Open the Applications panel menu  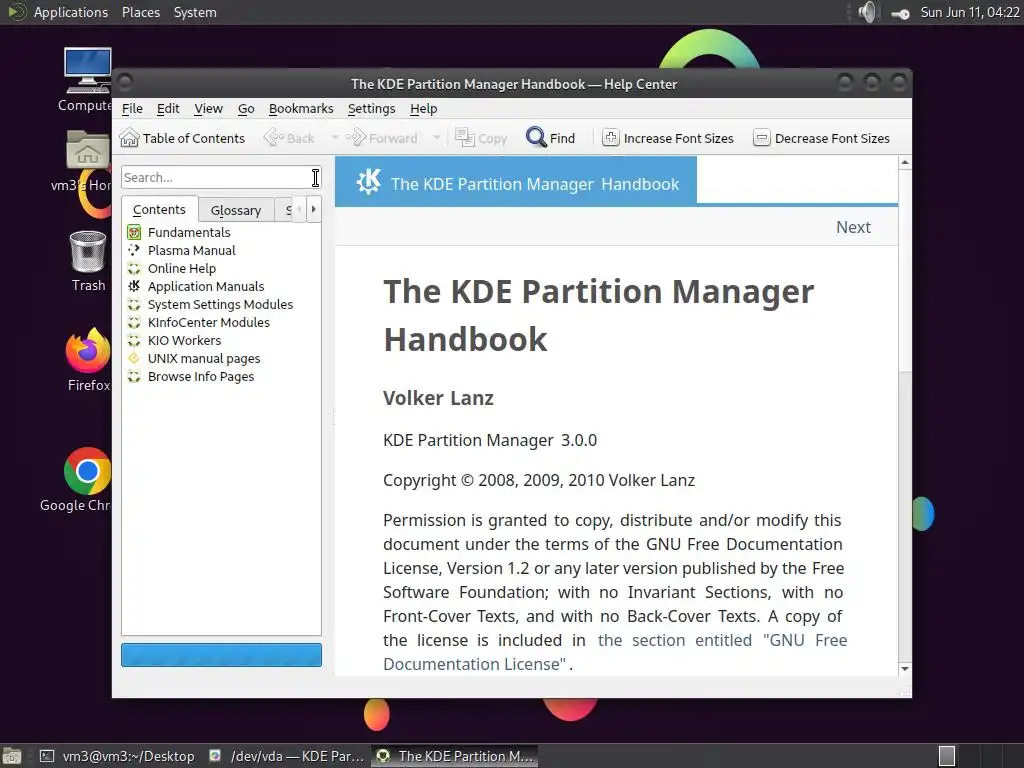tap(71, 12)
